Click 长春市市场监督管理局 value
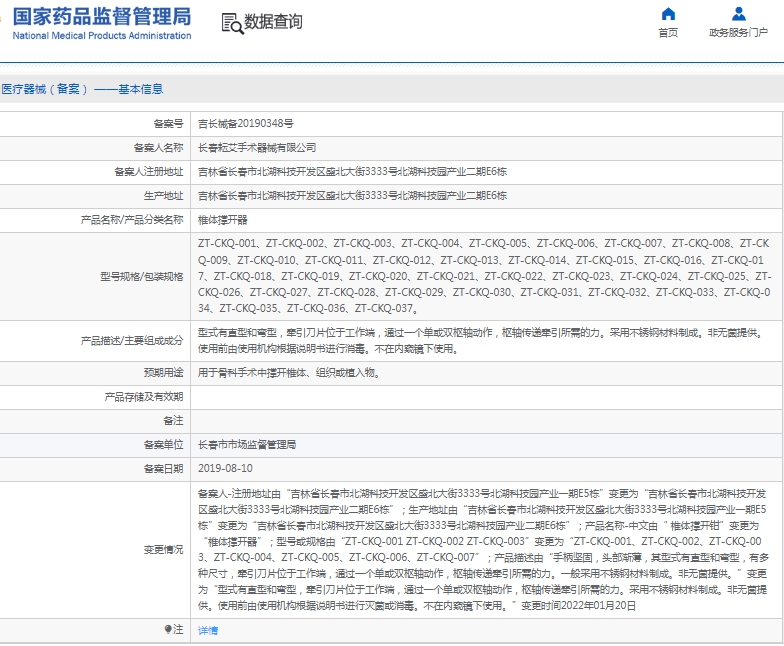Screen dimensions: 784x646 click(247, 444)
